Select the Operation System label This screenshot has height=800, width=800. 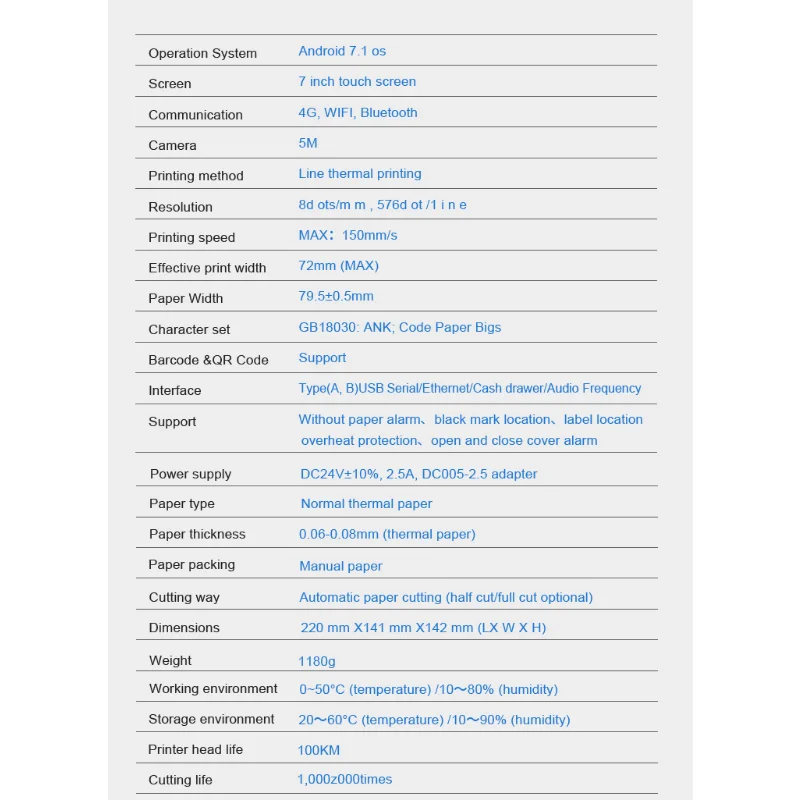(203, 53)
